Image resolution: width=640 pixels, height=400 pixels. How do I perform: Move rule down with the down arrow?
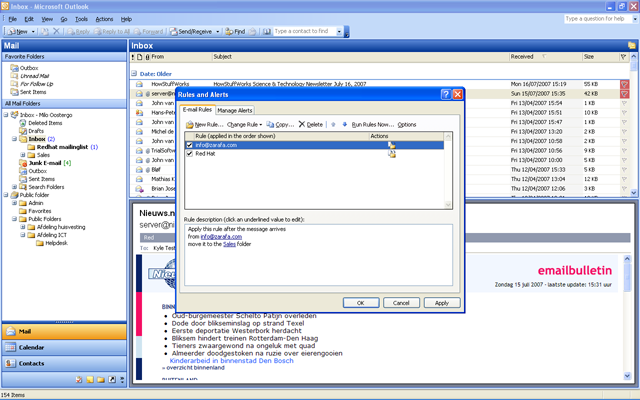point(344,124)
